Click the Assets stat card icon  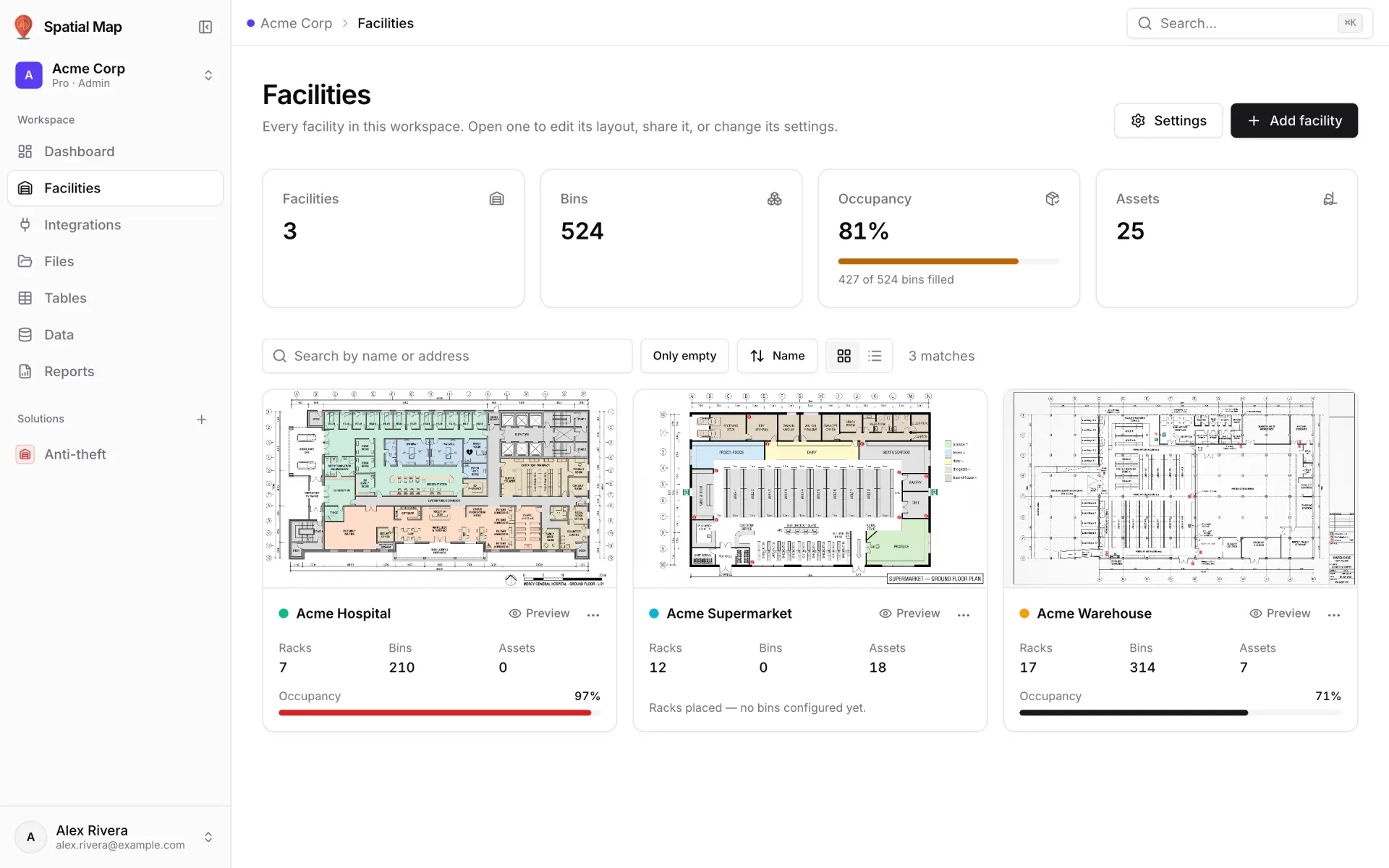pyautogui.click(x=1330, y=199)
